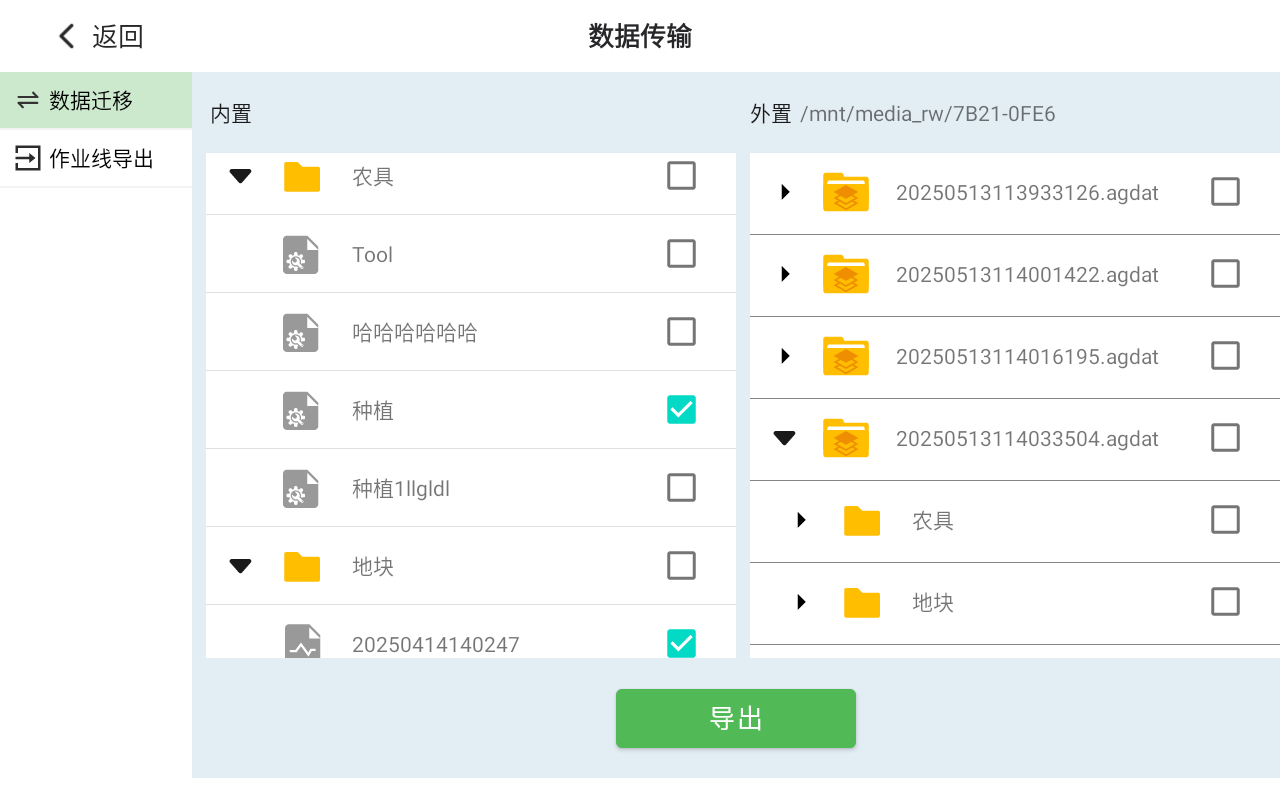Expand the 地块 folder in 外置 panel
1280x800 pixels.
(x=801, y=602)
